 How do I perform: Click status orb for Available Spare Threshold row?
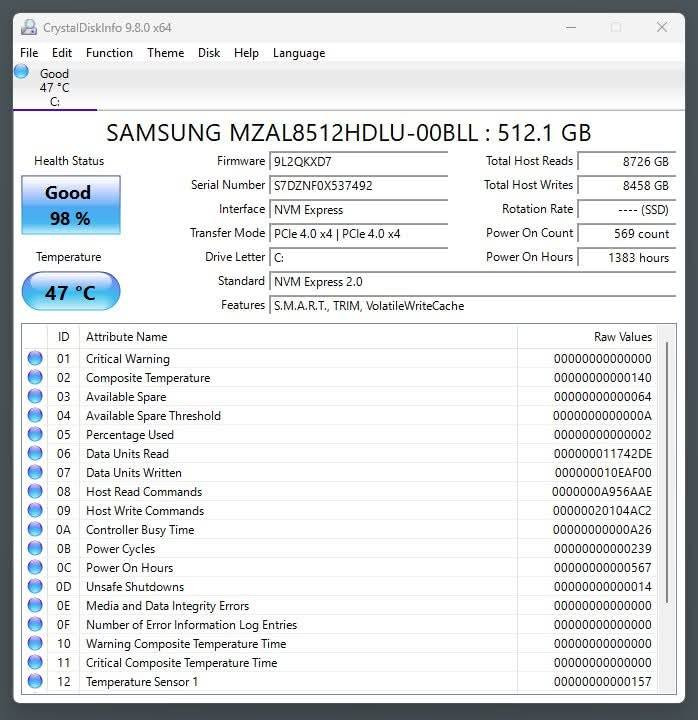click(35, 415)
